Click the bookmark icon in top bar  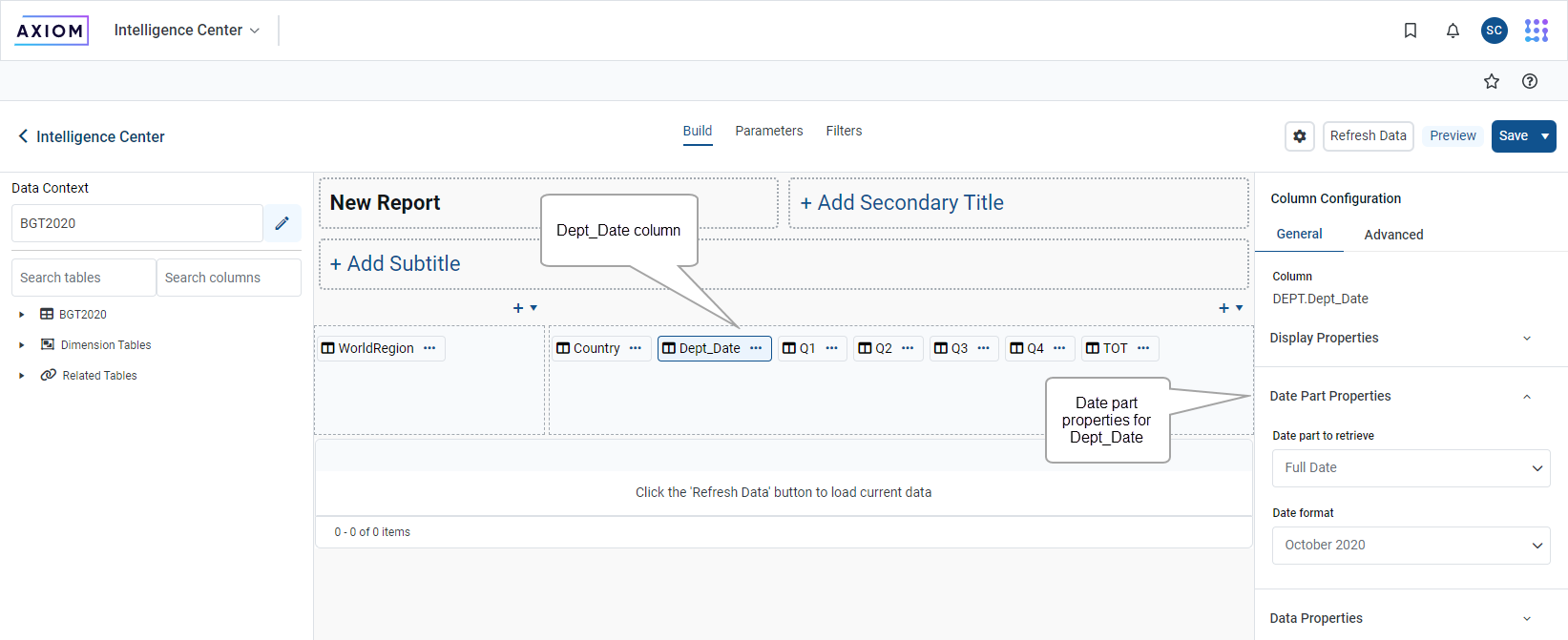point(1410,31)
